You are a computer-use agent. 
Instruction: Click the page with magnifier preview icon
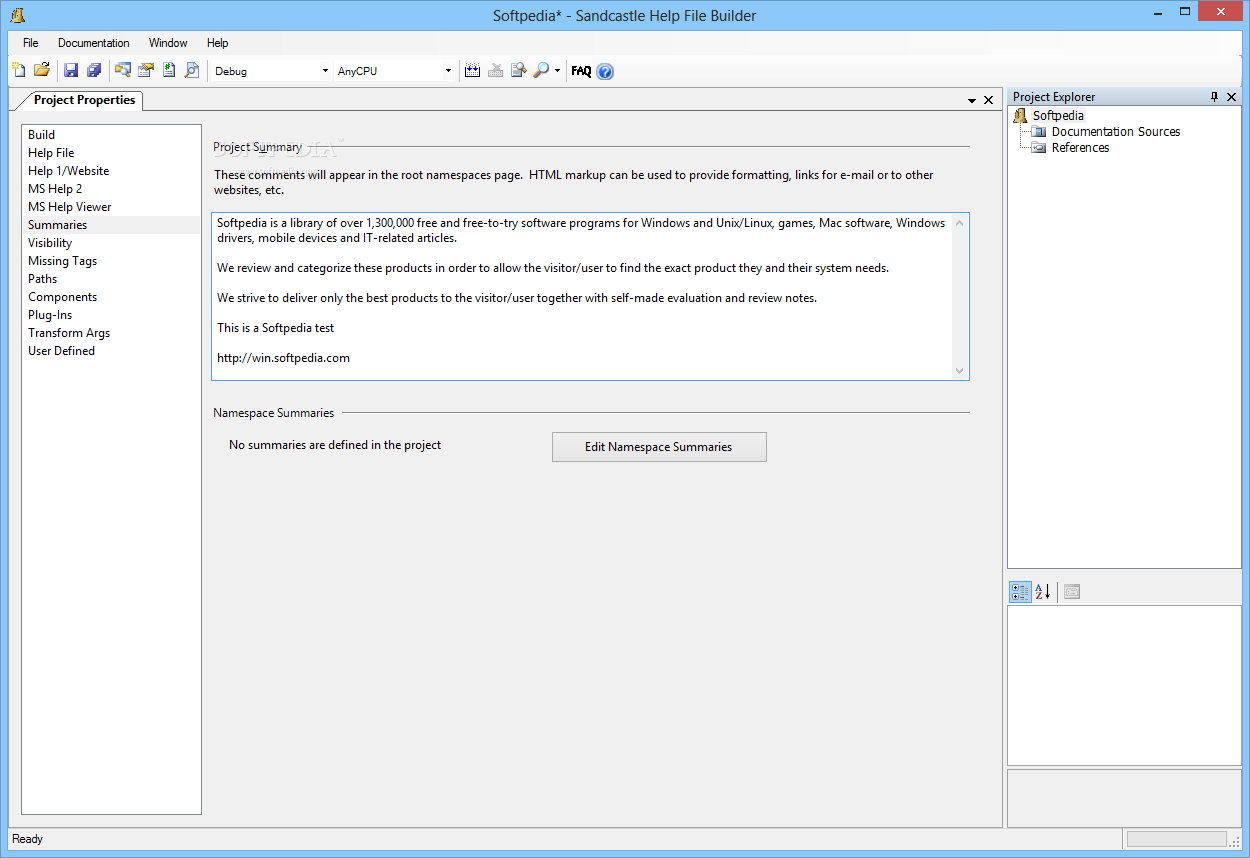coord(192,70)
